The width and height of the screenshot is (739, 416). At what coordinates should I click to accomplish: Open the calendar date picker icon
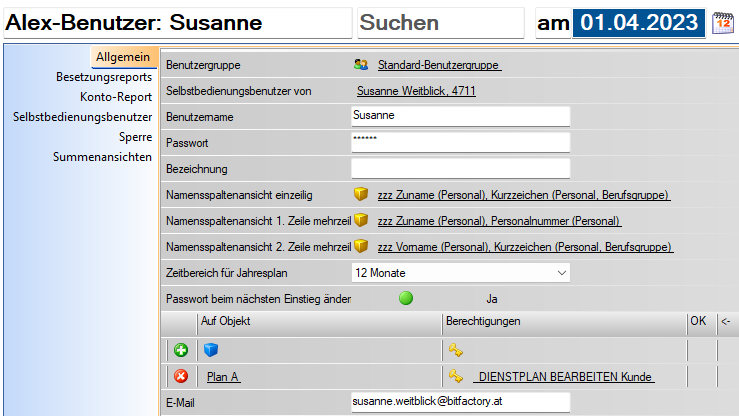[x=722, y=23]
